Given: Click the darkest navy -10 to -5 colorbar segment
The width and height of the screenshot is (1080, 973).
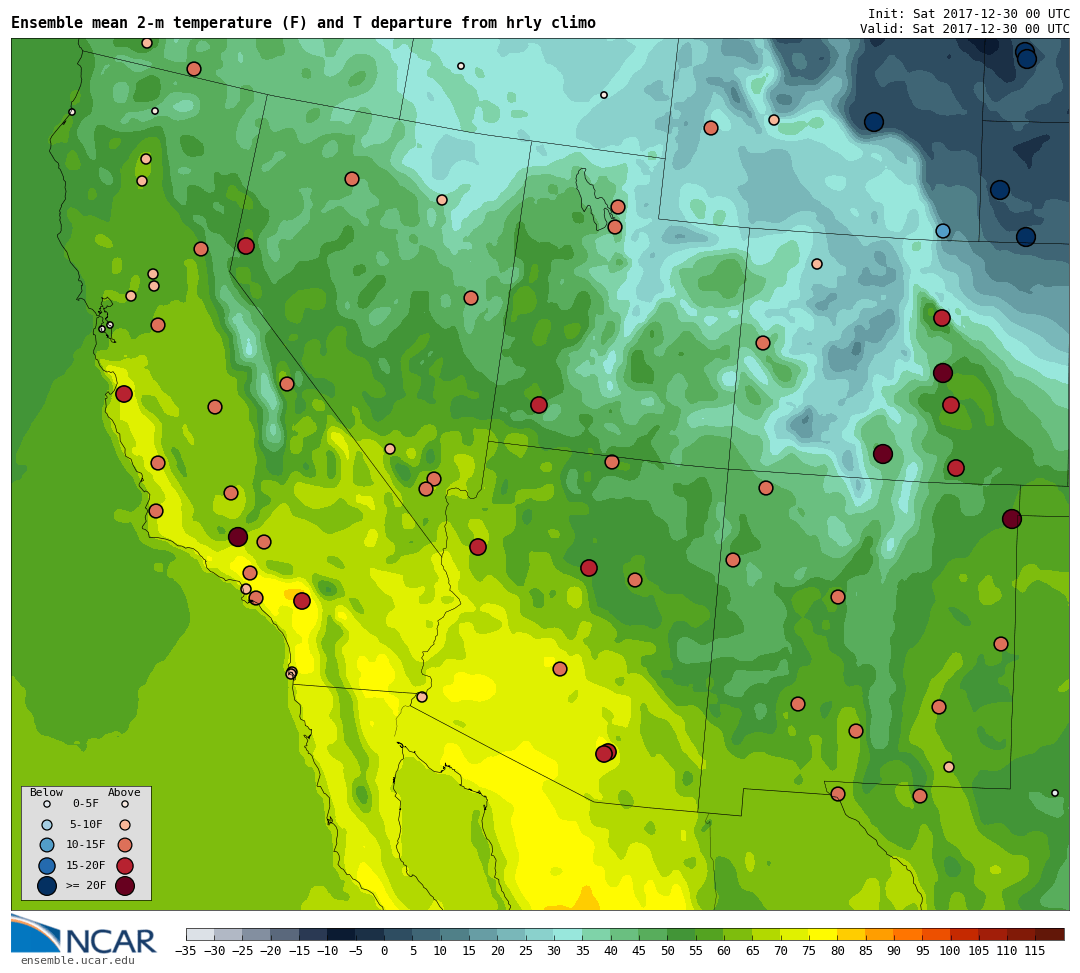Looking at the screenshot, I should 342,934.
